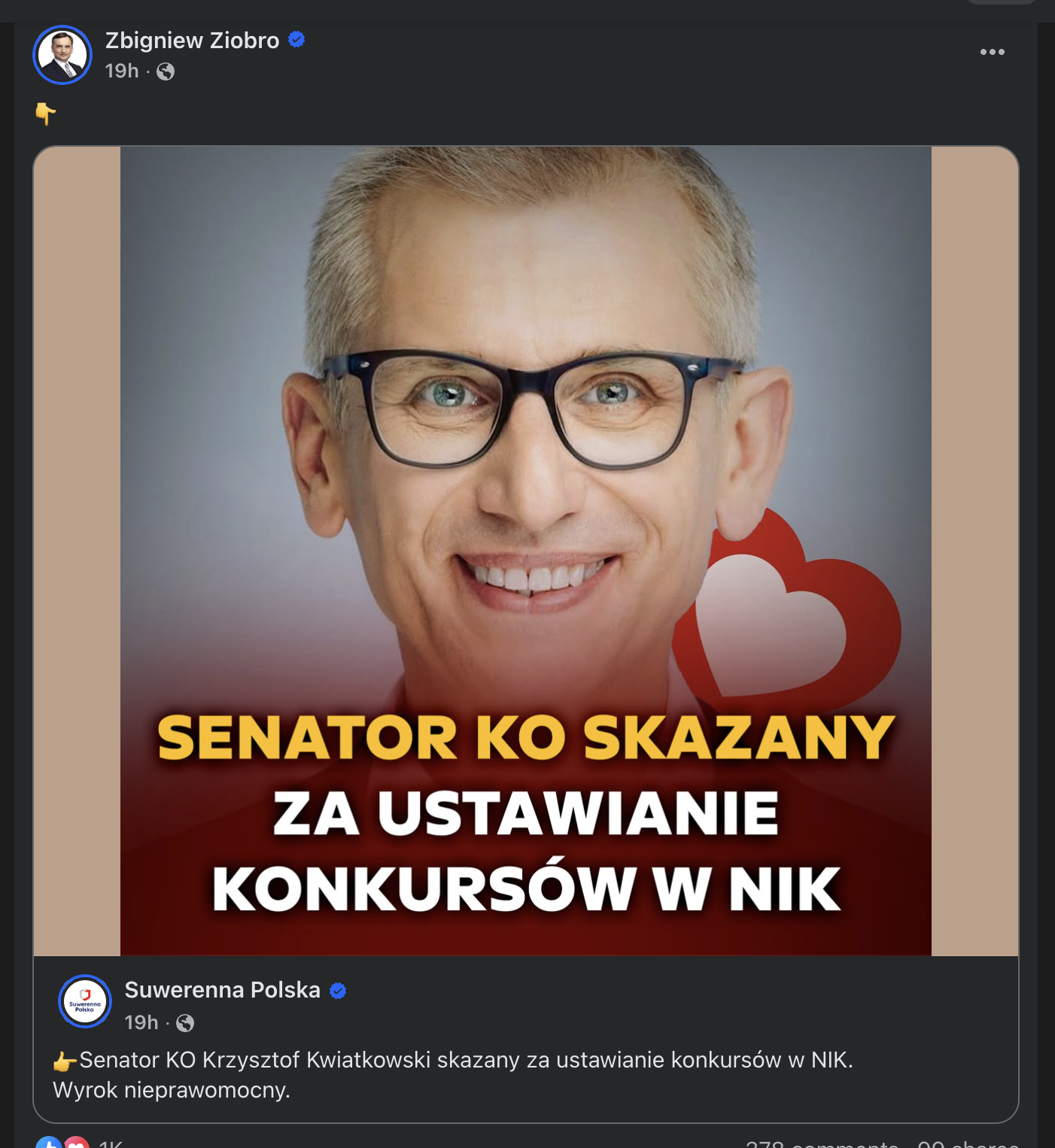
Task: Open the shares count link
Action: 968,1143
